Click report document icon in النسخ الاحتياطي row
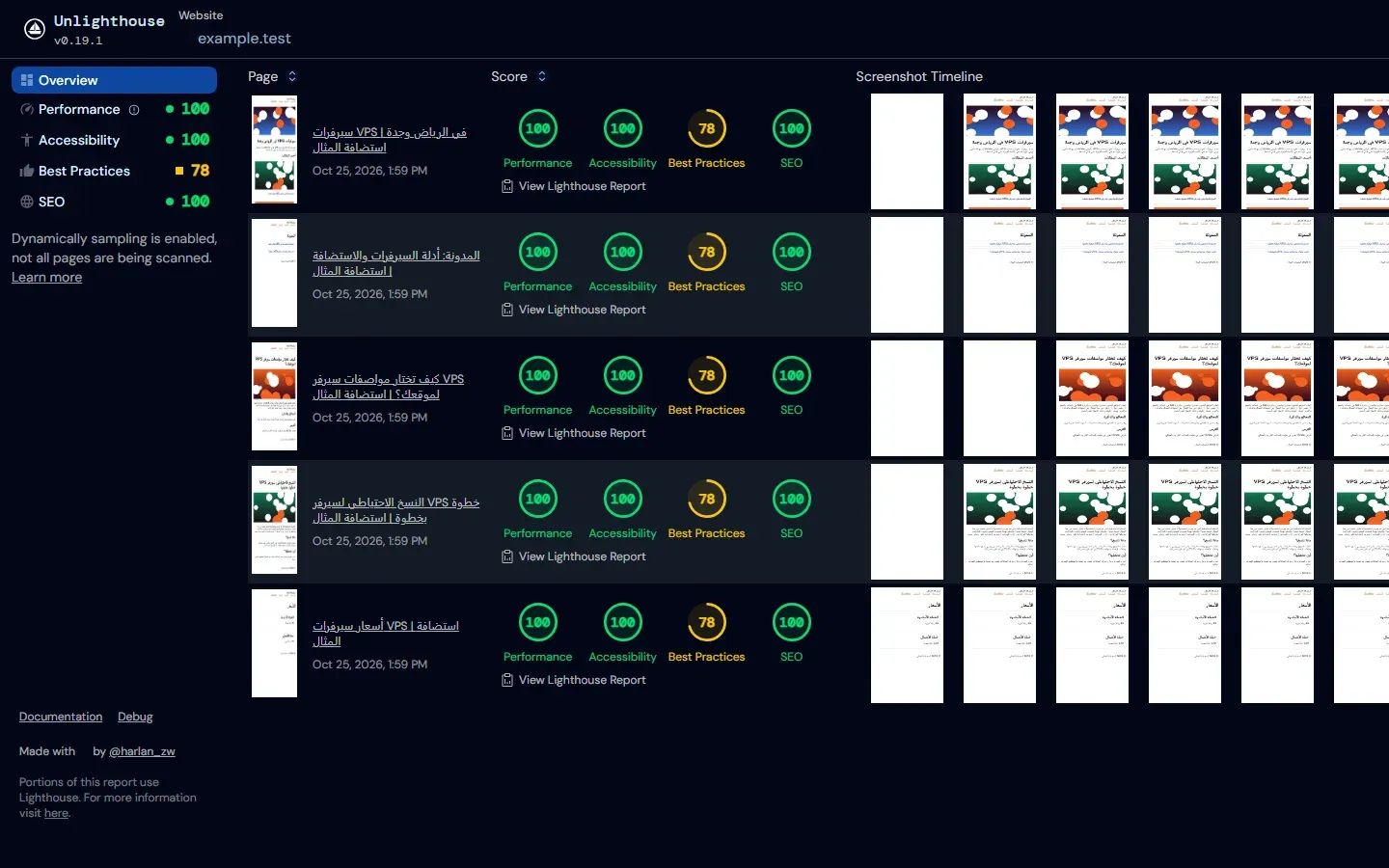Viewport: 1389px width, 868px height. coord(507,556)
